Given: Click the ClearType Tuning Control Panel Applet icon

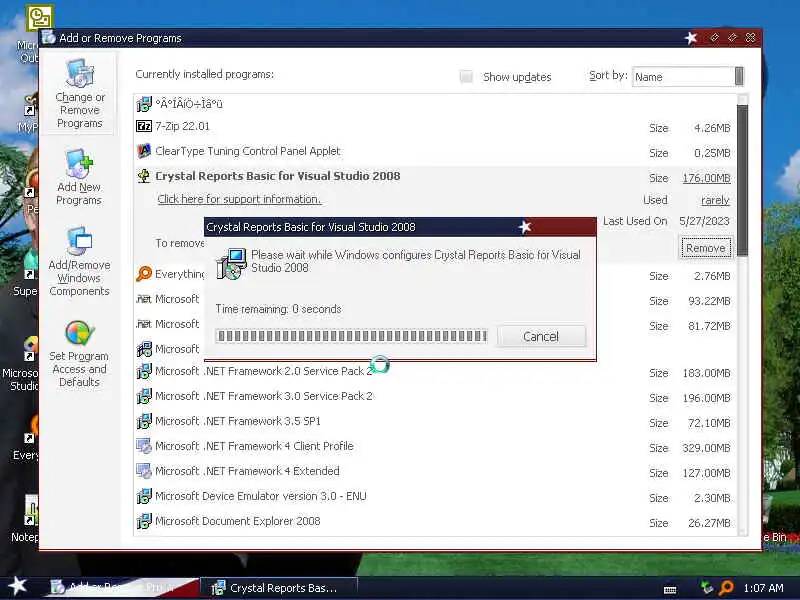Looking at the screenshot, I should pyautogui.click(x=144, y=151).
